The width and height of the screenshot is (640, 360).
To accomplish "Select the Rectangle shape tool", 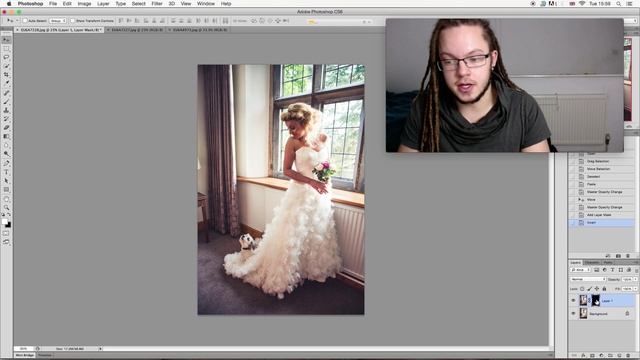I will [x=6, y=190].
